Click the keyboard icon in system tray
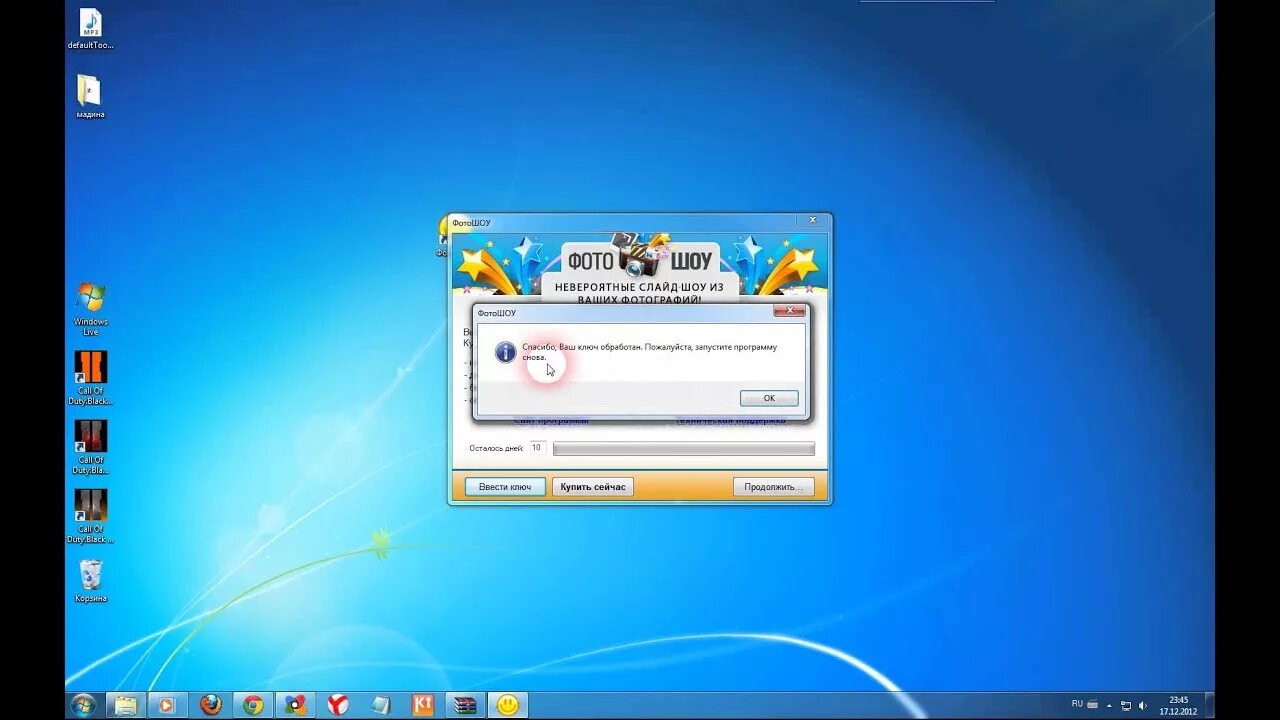 click(1092, 705)
